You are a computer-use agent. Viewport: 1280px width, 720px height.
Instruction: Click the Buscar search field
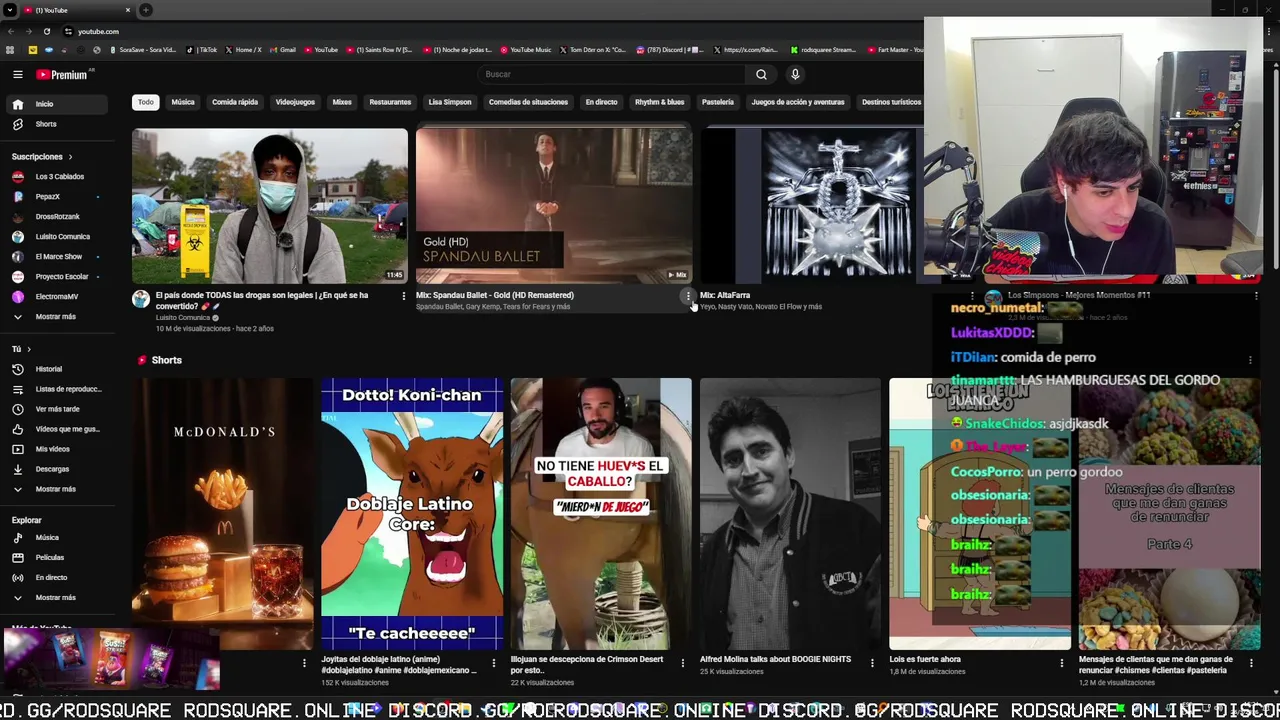point(611,74)
